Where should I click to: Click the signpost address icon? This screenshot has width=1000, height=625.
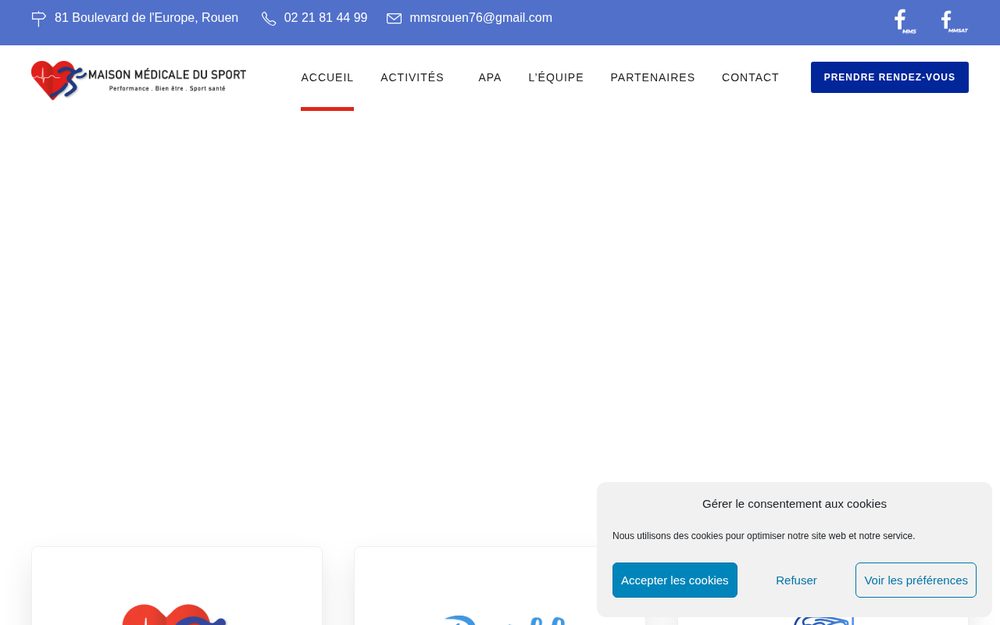coord(39,19)
